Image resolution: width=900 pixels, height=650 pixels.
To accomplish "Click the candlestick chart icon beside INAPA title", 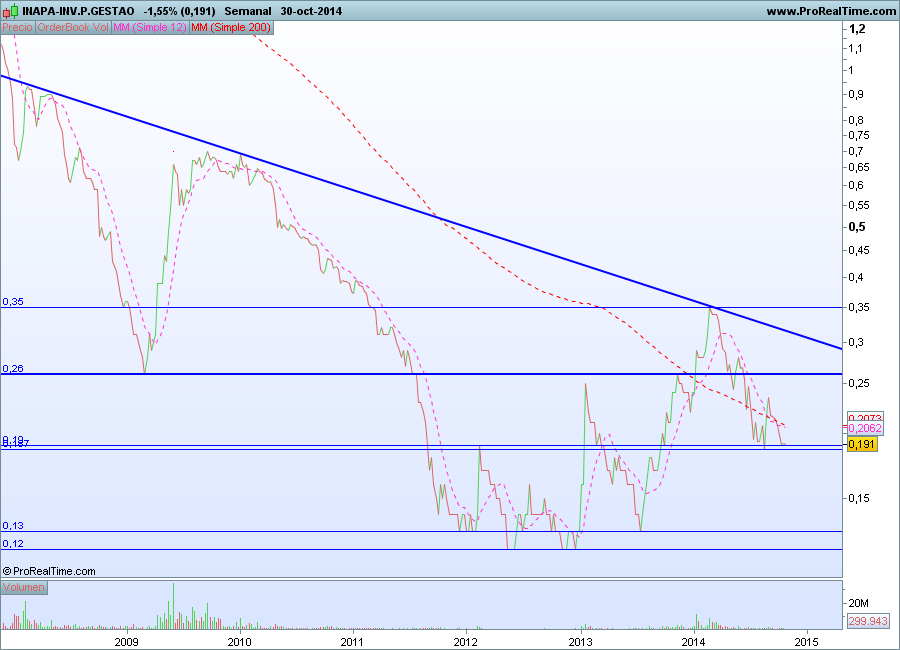I will pyautogui.click(x=10, y=11).
